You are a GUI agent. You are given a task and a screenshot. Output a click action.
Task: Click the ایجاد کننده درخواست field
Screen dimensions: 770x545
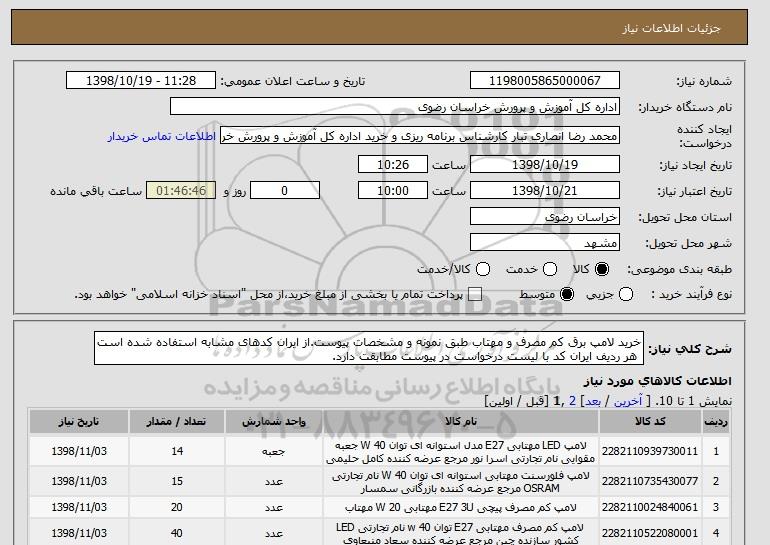pyautogui.click(x=420, y=136)
